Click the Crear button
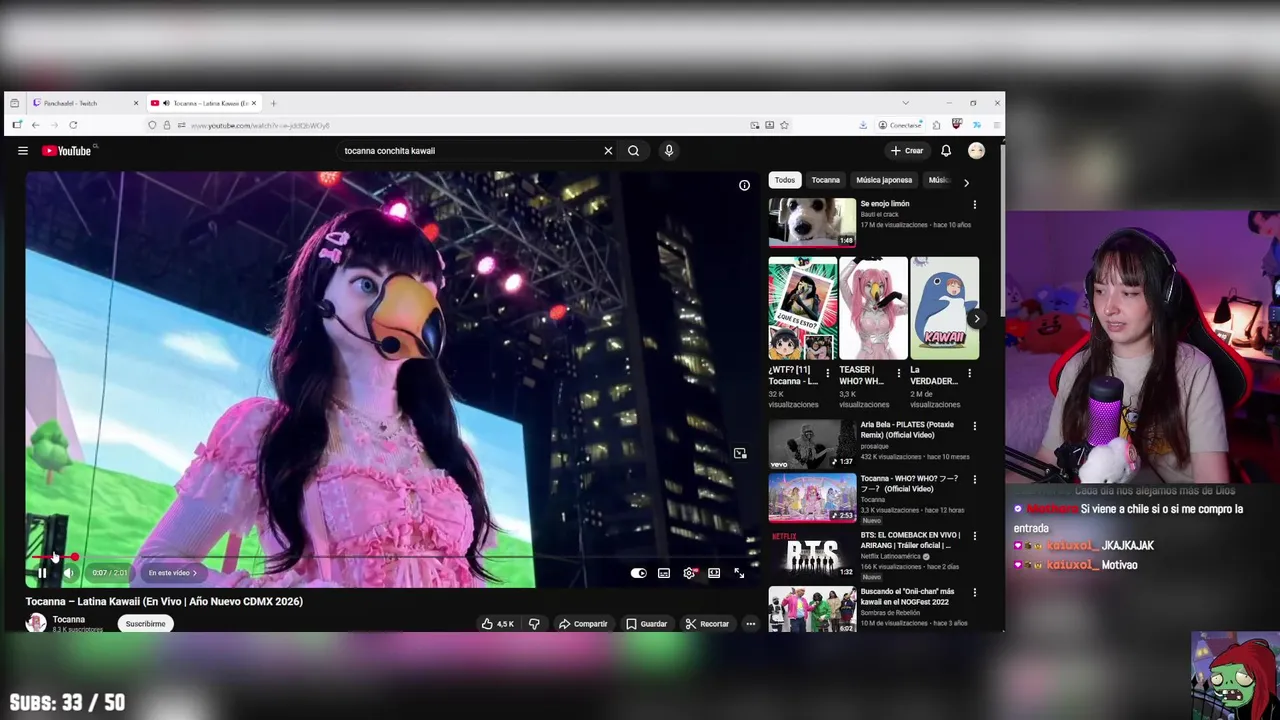Viewport: 1280px width, 720px height. 907,151
